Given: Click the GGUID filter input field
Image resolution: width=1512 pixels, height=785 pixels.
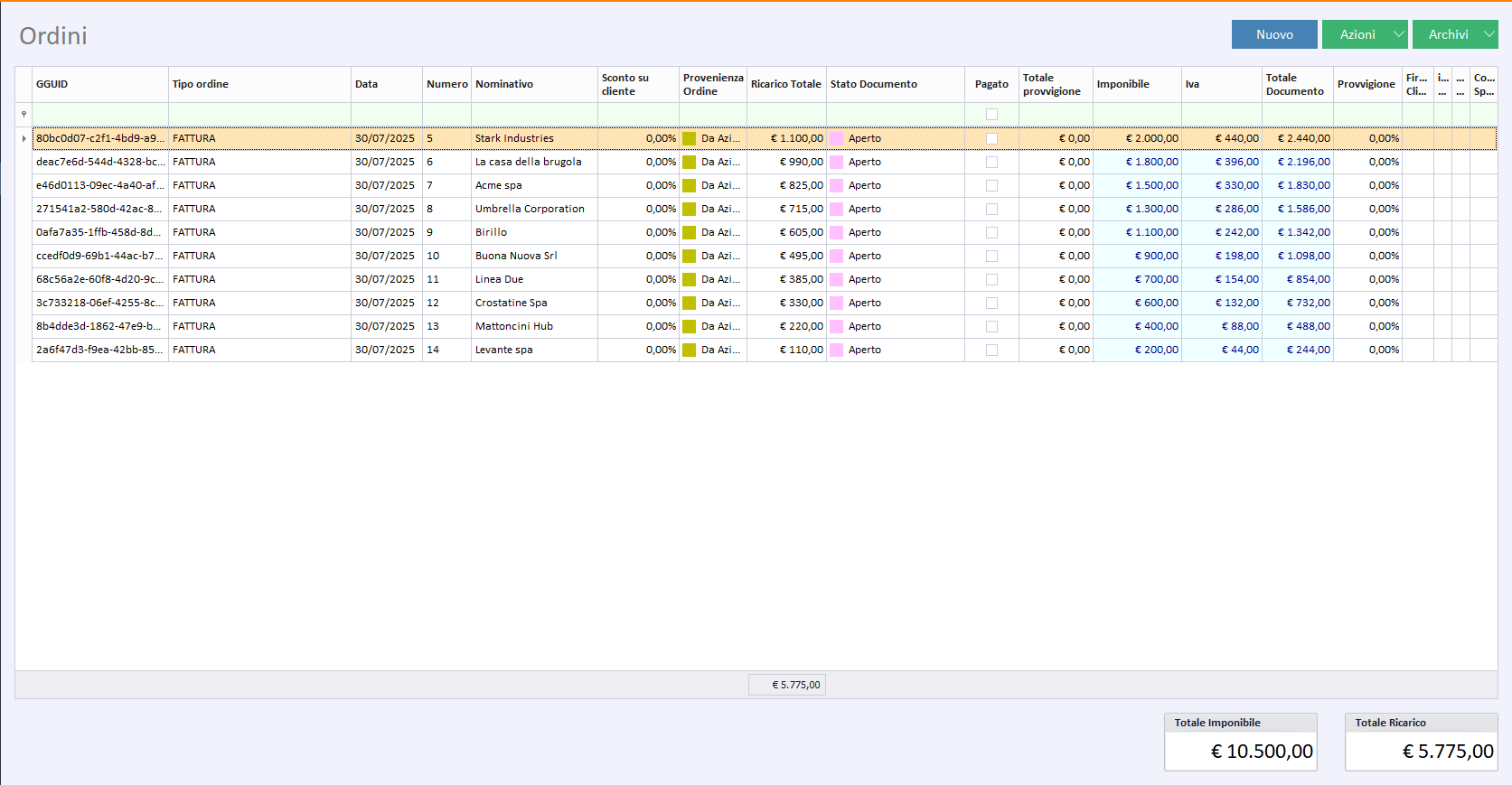Looking at the screenshot, I should (x=100, y=115).
